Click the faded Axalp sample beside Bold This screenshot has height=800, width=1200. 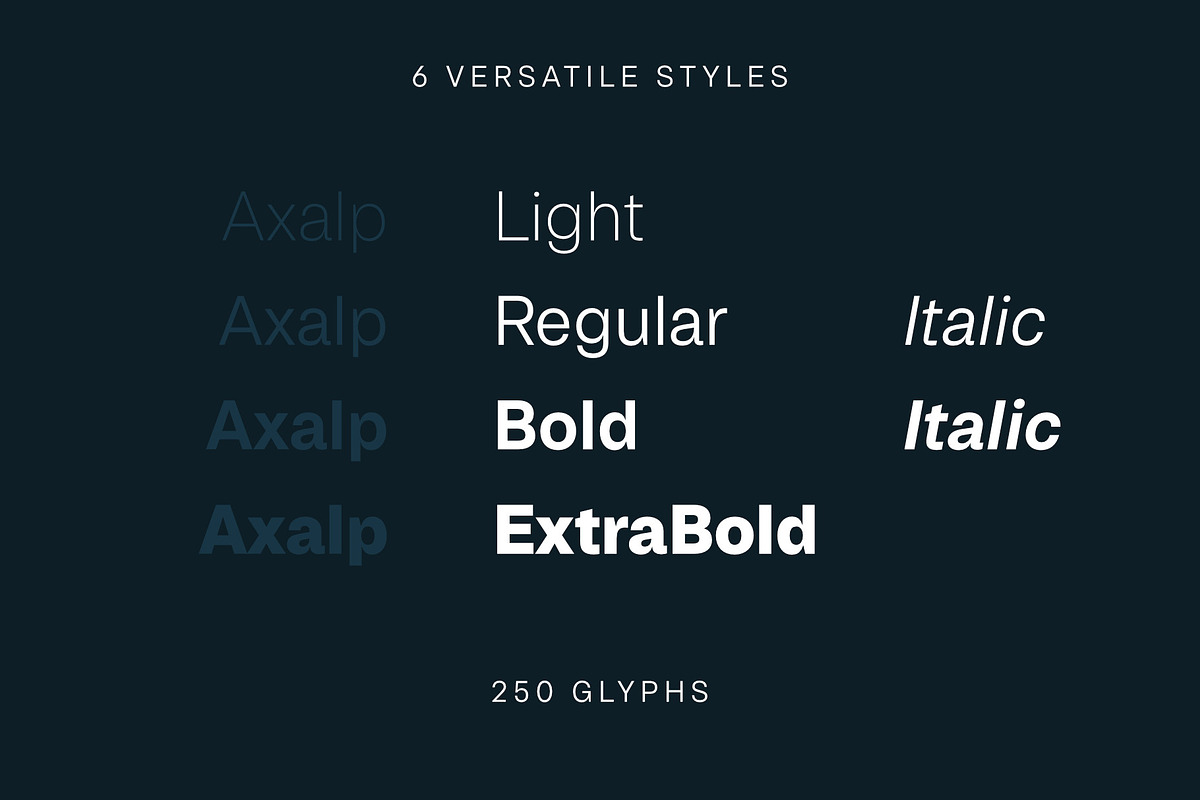tap(296, 428)
